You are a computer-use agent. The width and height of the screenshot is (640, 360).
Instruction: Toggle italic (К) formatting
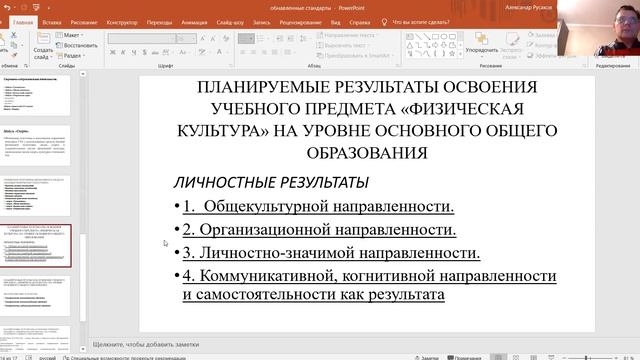[x=123, y=52]
